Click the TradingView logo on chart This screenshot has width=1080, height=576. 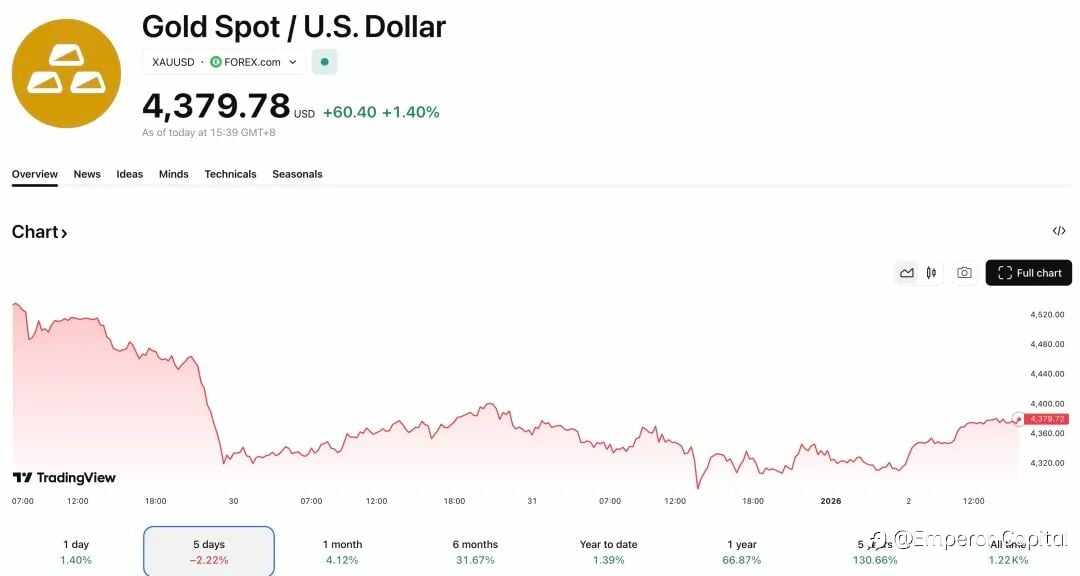(64, 478)
